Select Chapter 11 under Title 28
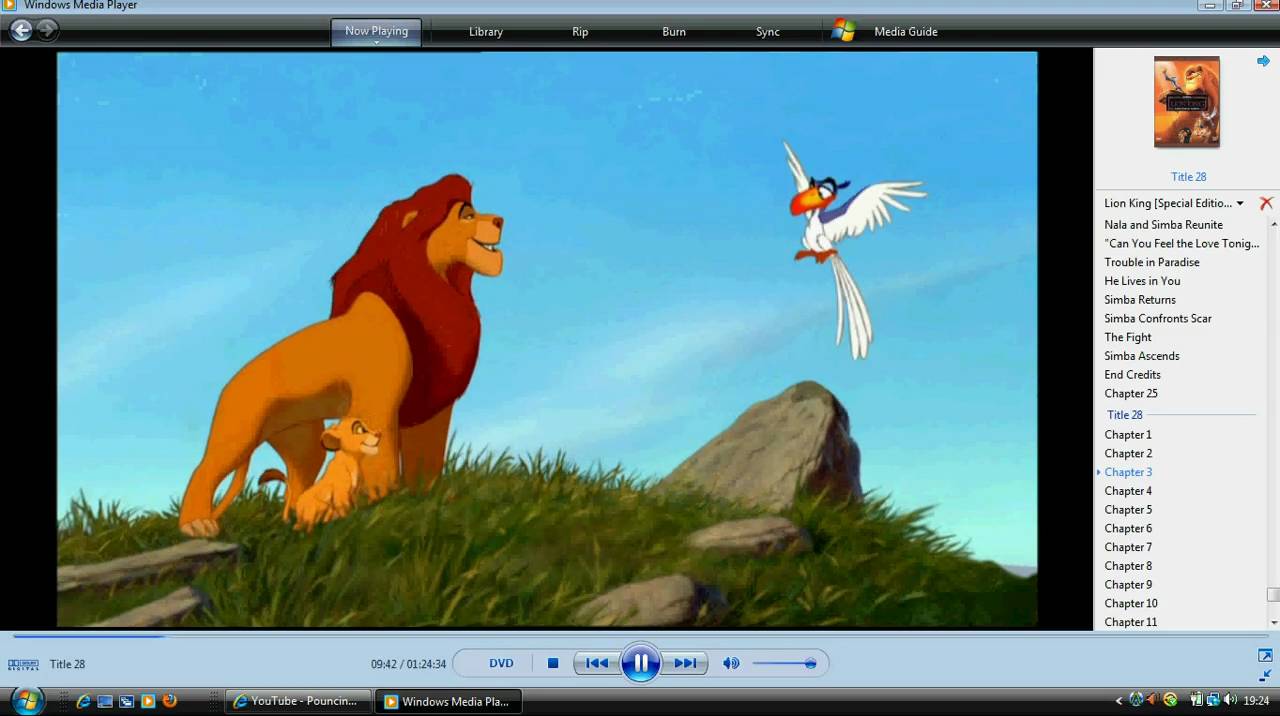 (x=1131, y=622)
